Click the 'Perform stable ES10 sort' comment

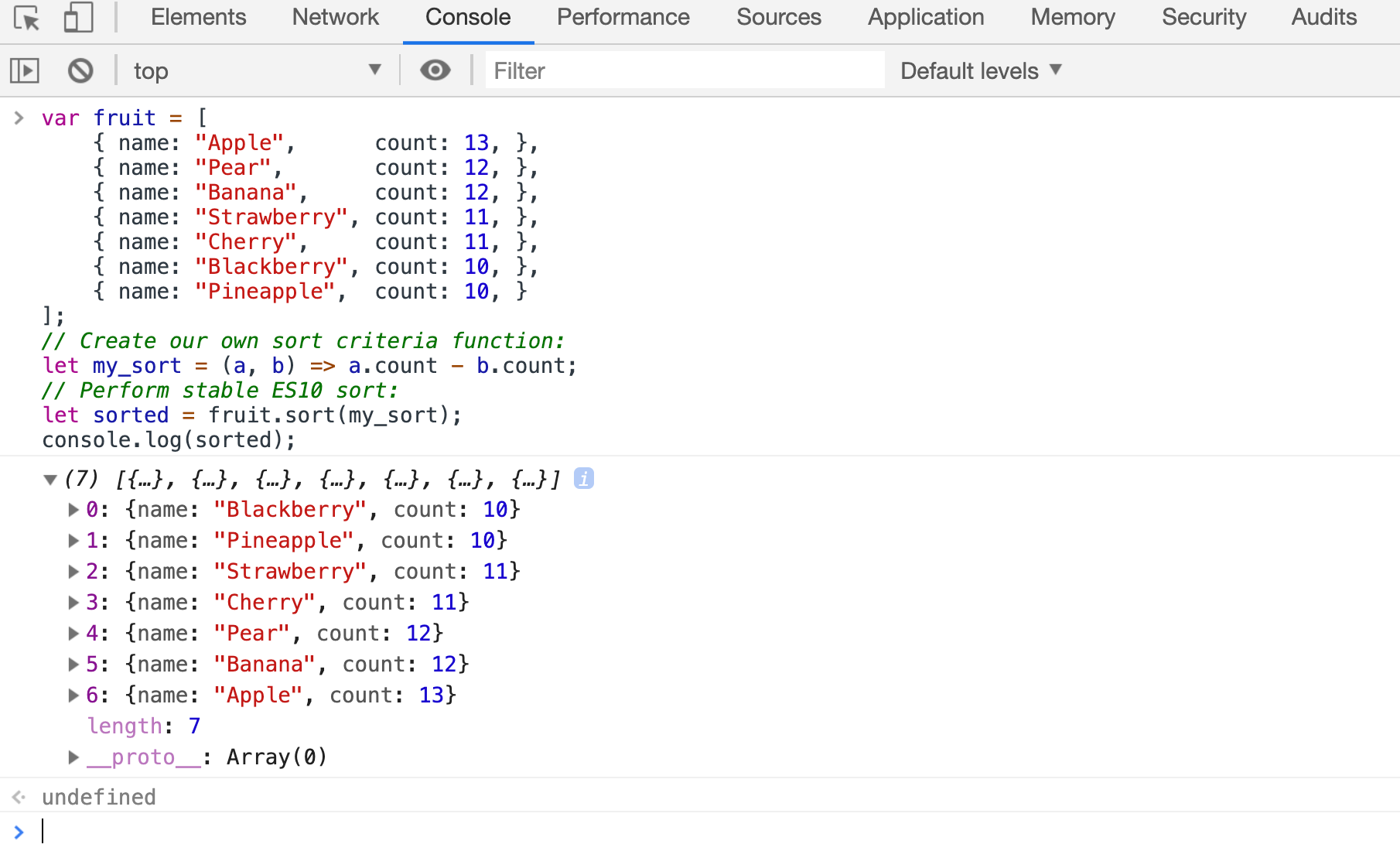point(220,391)
